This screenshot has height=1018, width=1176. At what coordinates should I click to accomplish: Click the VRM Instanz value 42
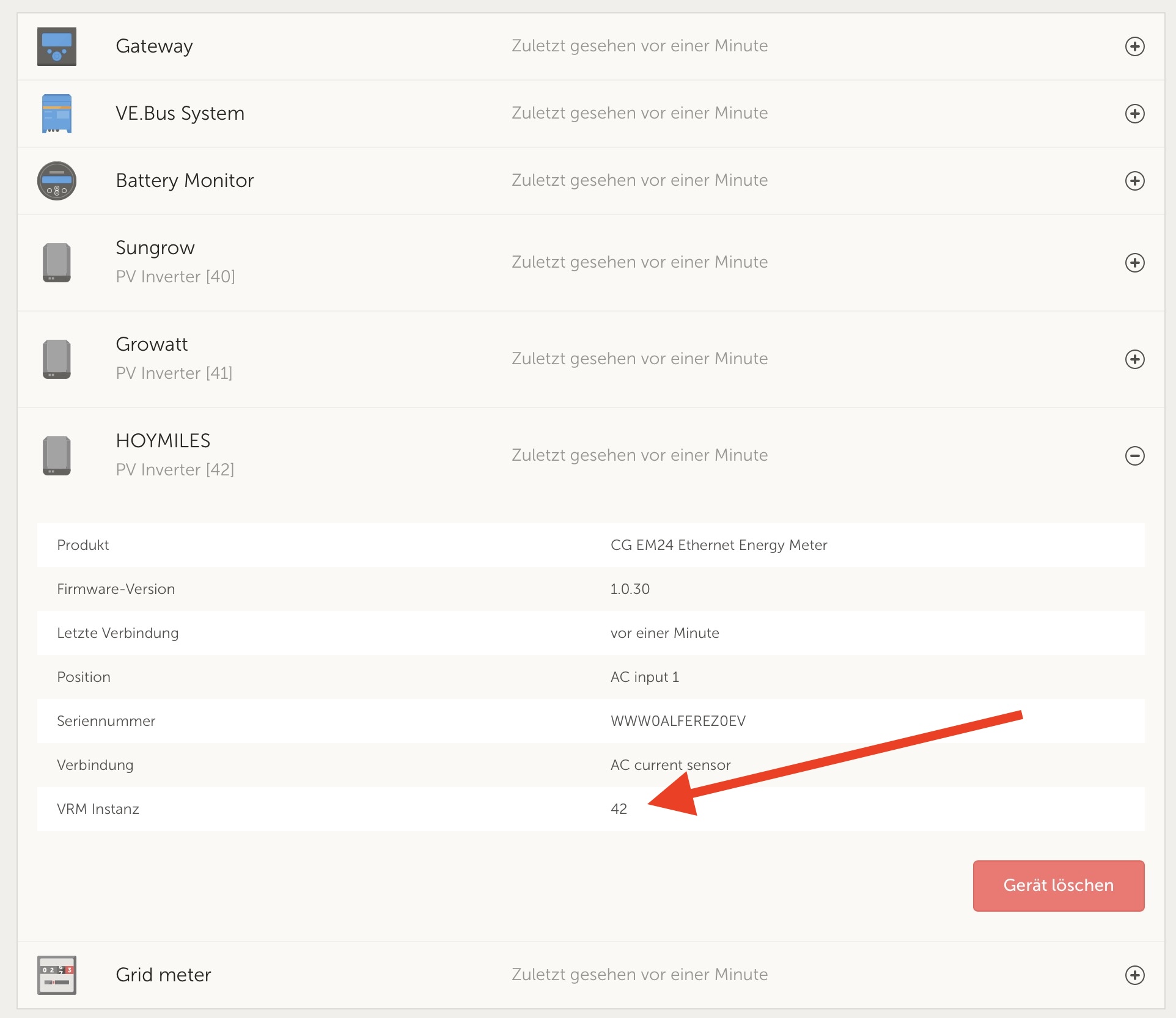(619, 809)
